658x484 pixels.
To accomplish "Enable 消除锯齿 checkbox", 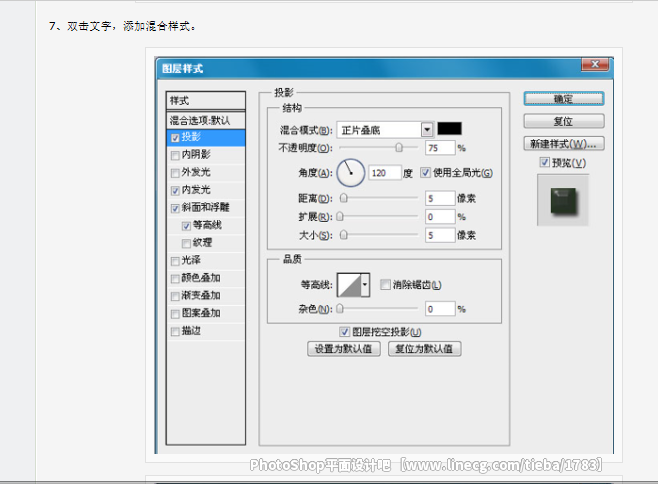I will coord(385,285).
